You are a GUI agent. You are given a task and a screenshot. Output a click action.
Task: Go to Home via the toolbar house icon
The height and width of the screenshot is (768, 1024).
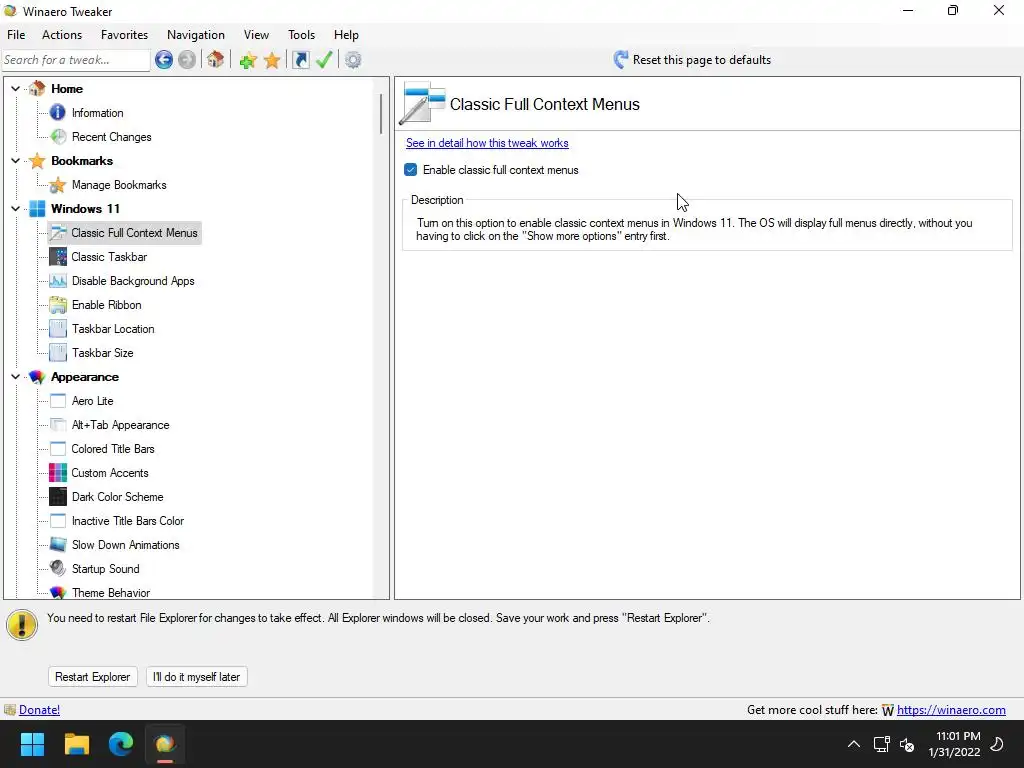click(x=216, y=60)
